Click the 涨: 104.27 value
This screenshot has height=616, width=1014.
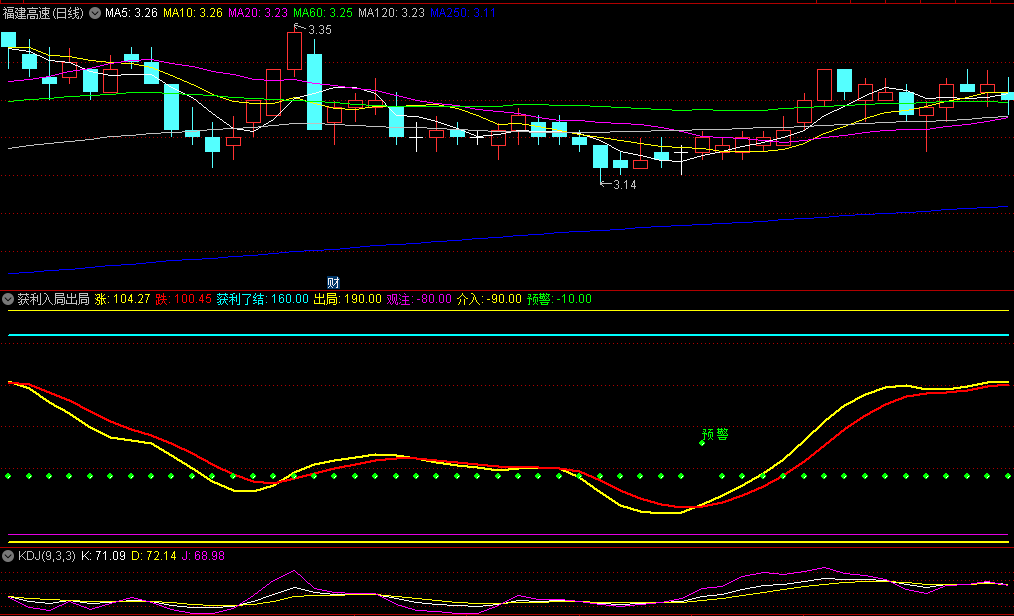click(122, 299)
